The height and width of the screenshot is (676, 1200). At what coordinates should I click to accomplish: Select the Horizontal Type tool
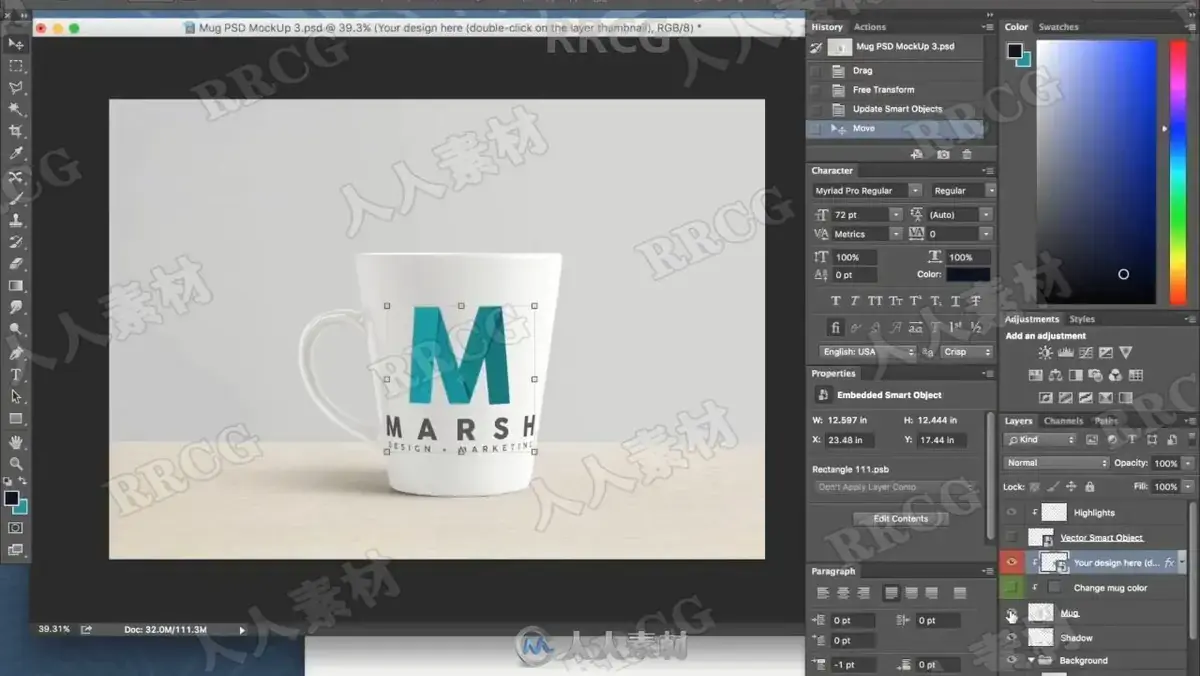click(x=16, y=375)
